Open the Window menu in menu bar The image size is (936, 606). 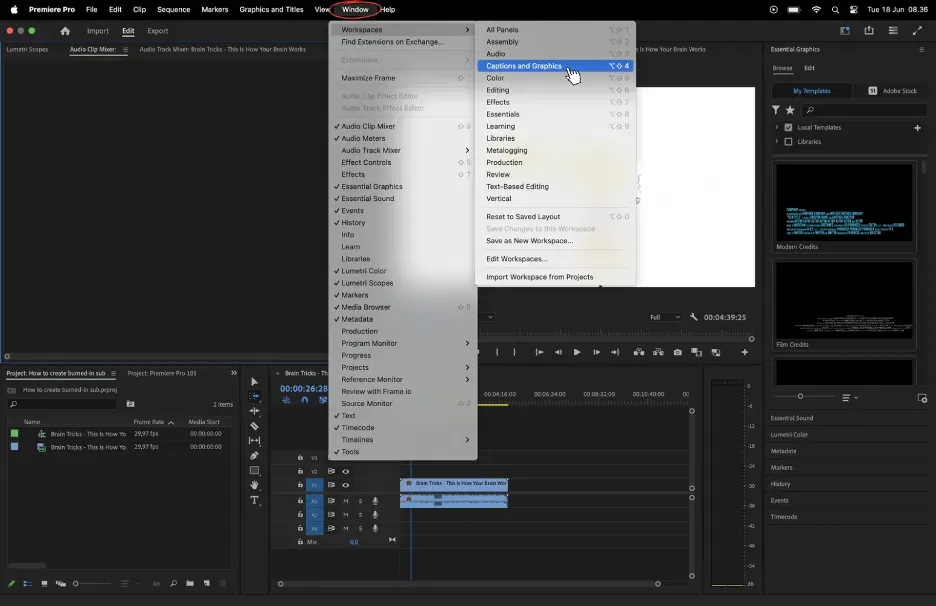click(x=355, y=10)
